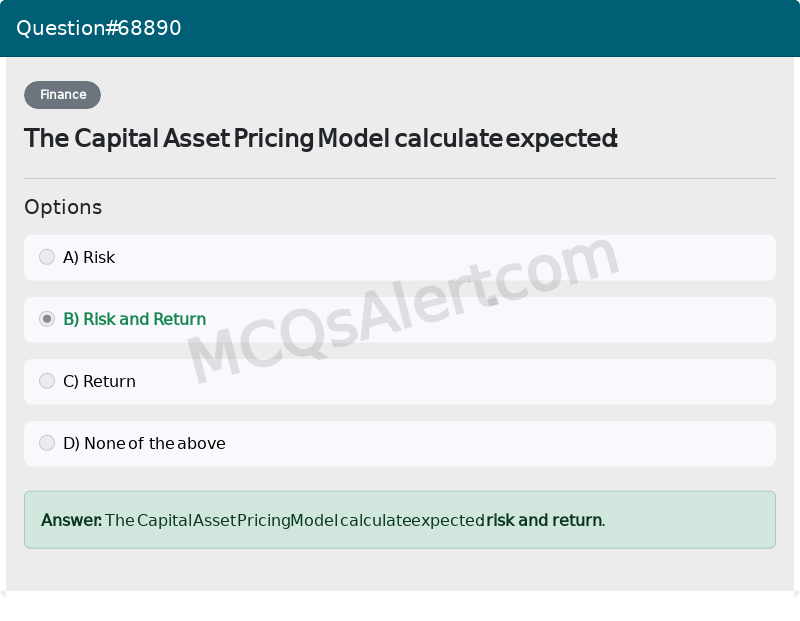Click 'The Capital Asset' at the question heading start
The image size is (800, 621).
127,138
